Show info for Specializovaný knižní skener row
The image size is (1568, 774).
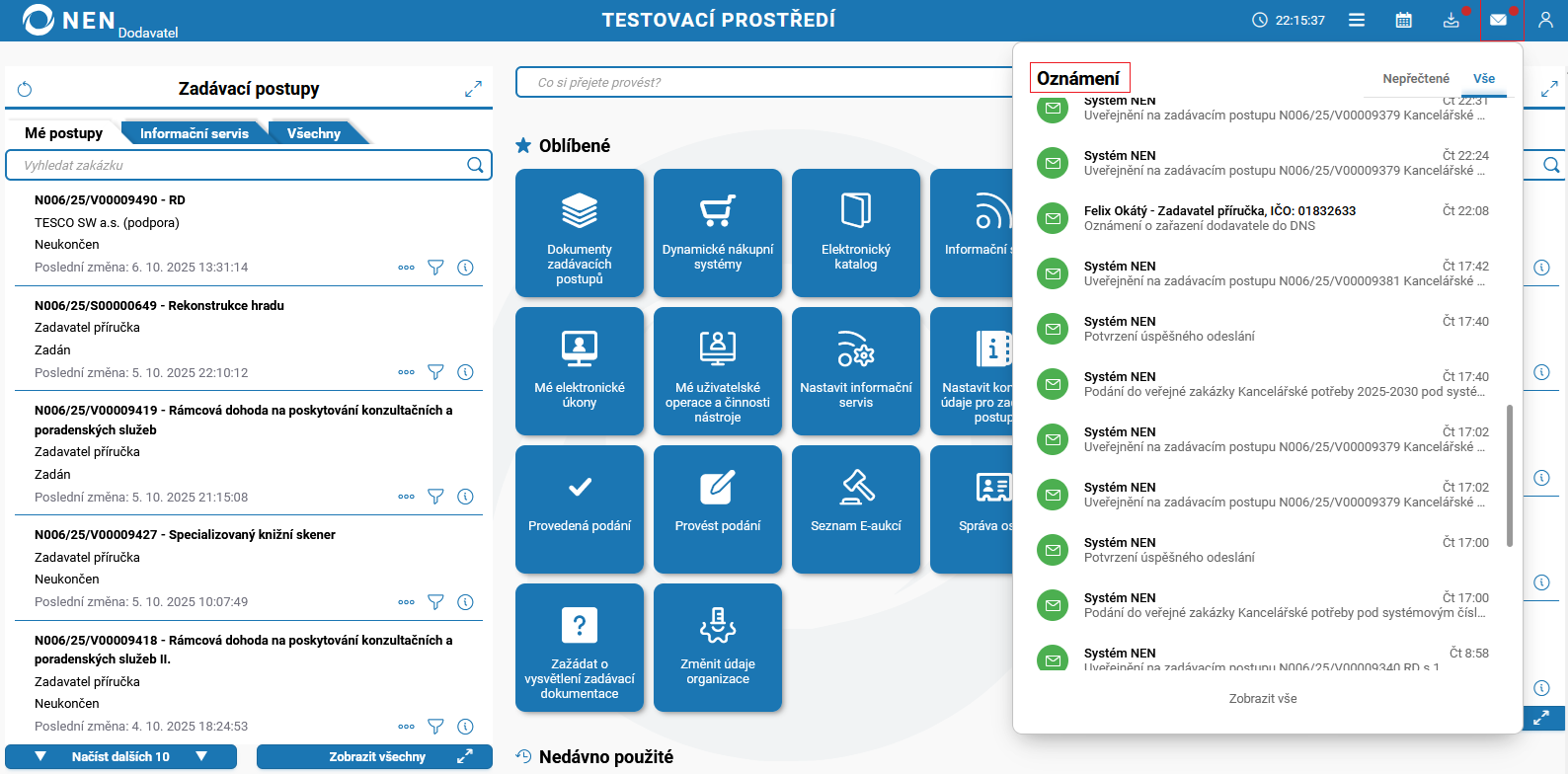point(466,602)
